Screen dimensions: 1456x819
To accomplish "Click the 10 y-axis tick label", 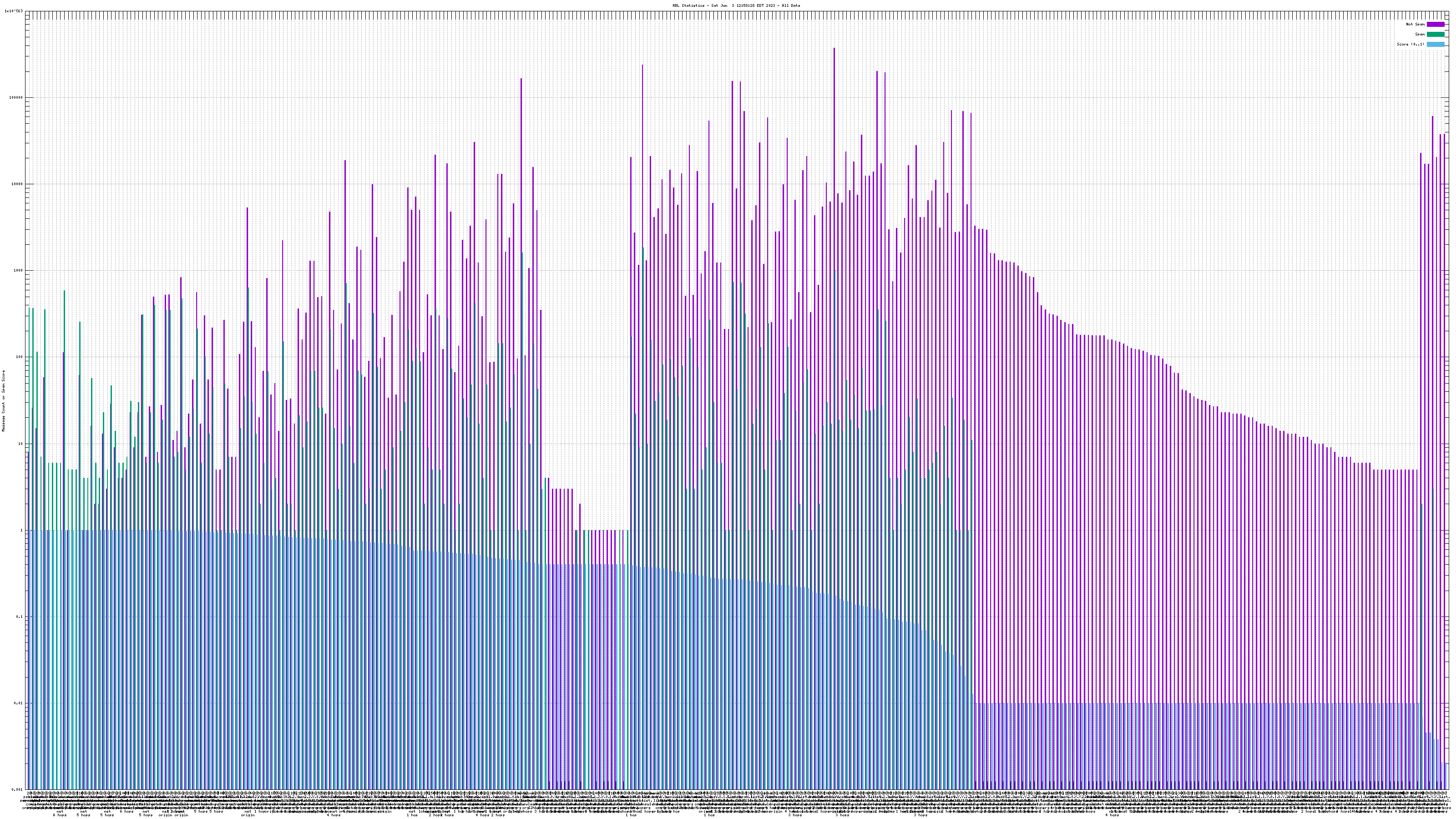I will pos(21,444).
